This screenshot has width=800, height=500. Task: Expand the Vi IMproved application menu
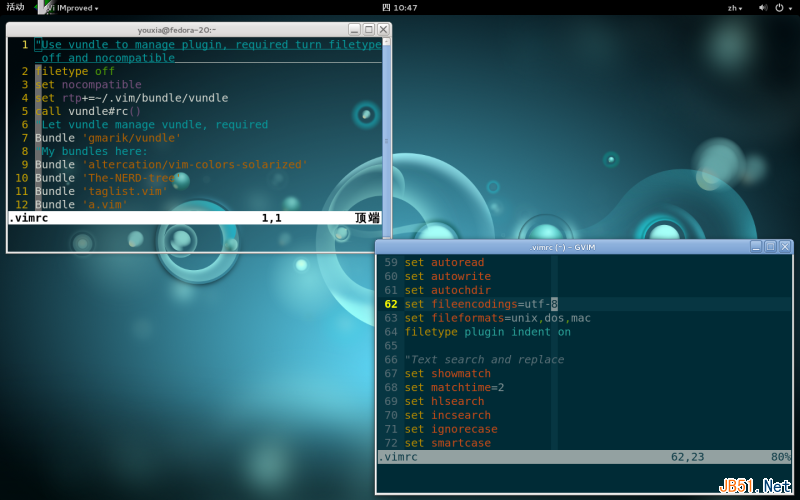tap(76, 7)
